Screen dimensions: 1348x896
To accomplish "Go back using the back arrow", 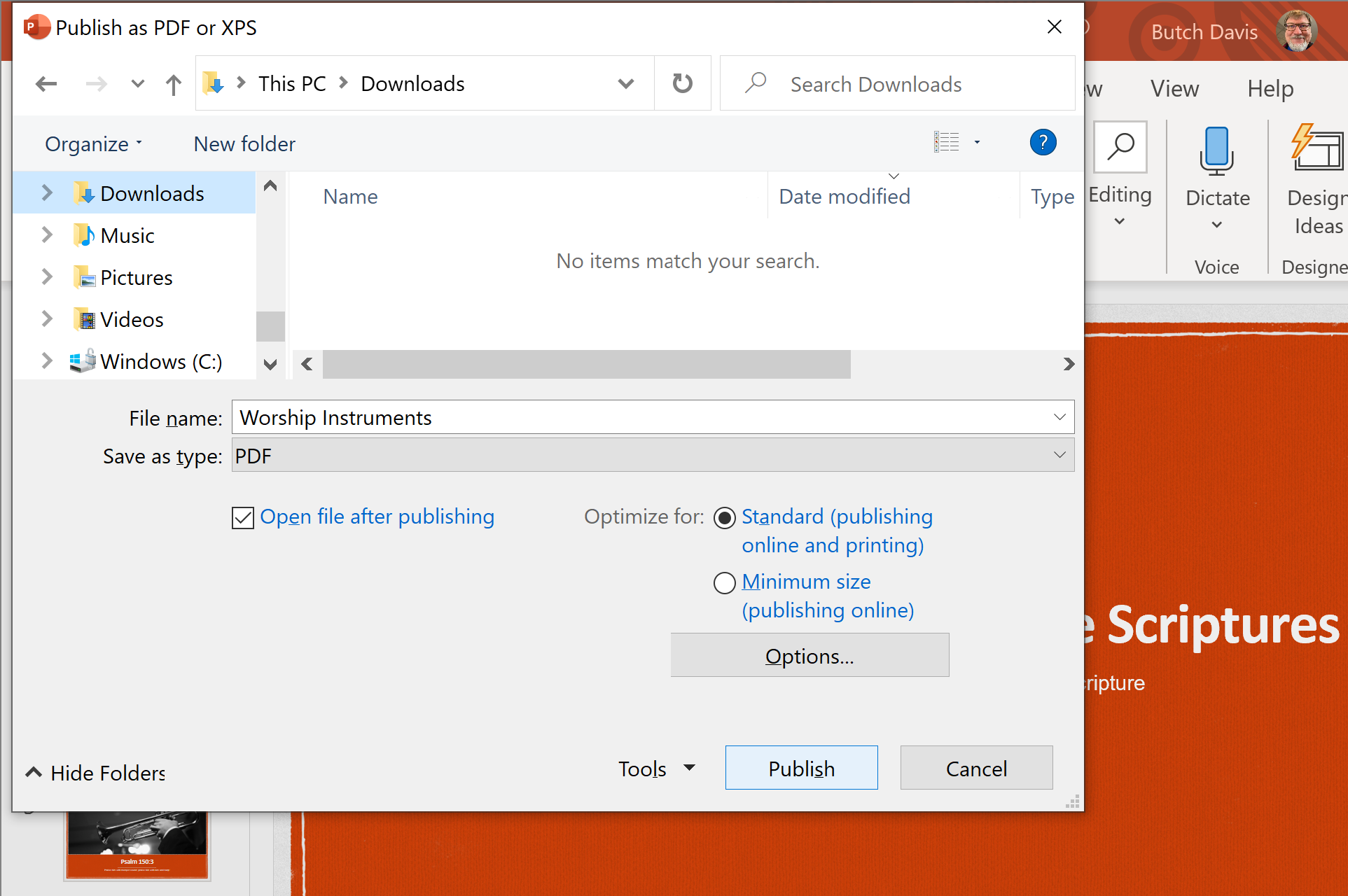I will pos(46,84).
